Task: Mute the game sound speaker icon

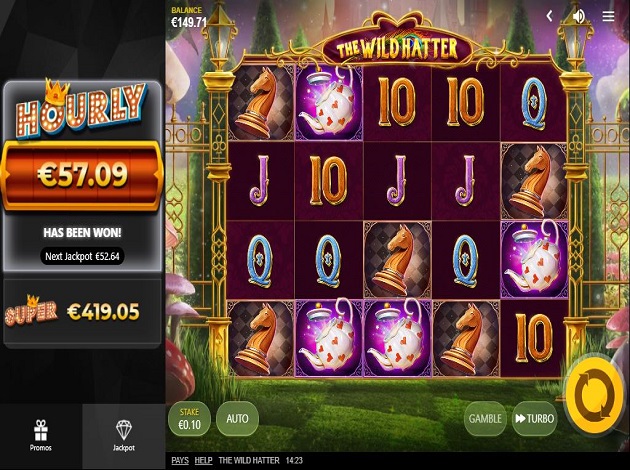Action: tap(579, 16)
